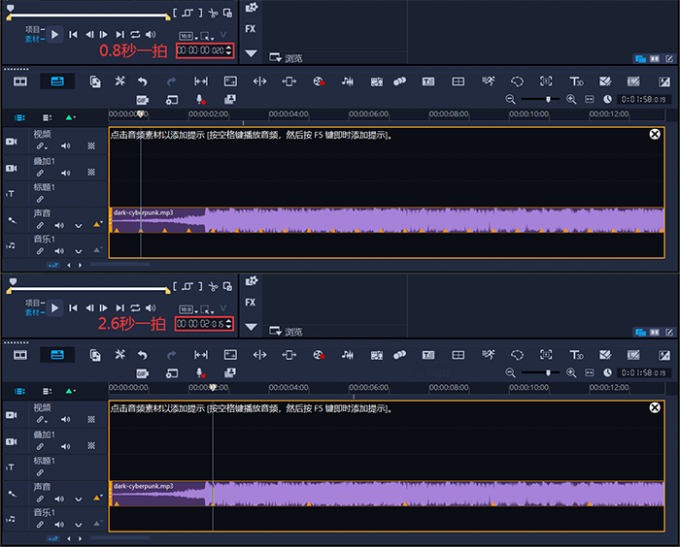The height and width of the screenshot is (547, 680).
Task: Open the record/capture option in the 0.8秒 screenshot
Action: [319, 82]
